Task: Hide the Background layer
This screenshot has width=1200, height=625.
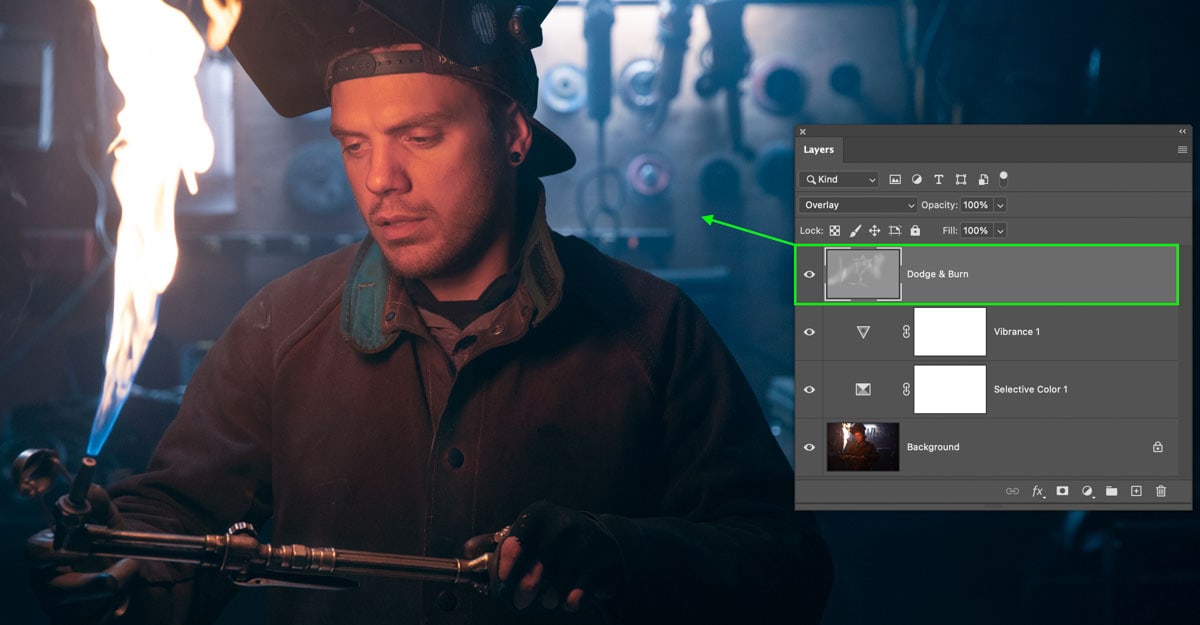Action: tap(810, 447)
